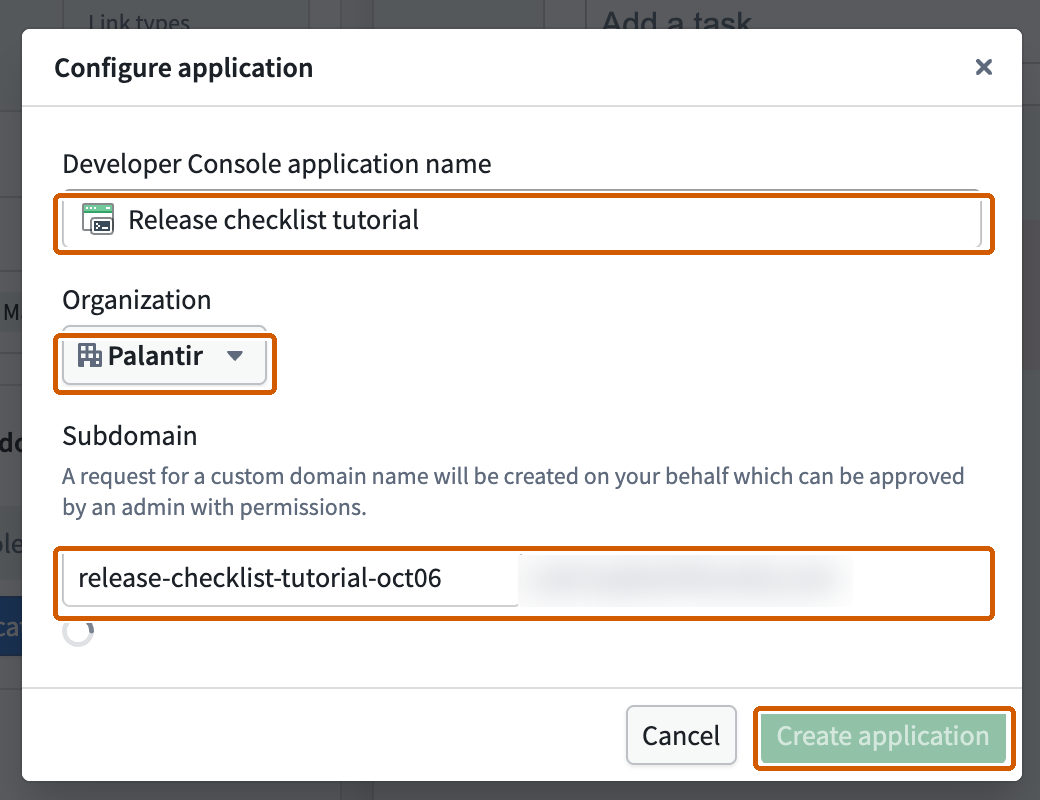Click the custom domain request description text

(x=513, y=492)
